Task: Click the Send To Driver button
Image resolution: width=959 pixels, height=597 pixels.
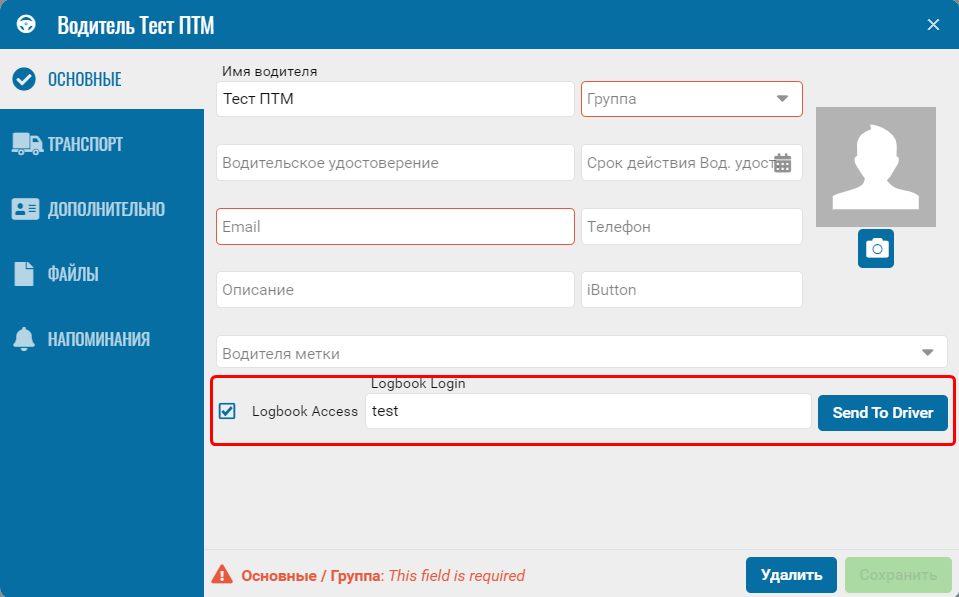Action: click(x=883, y=413)
